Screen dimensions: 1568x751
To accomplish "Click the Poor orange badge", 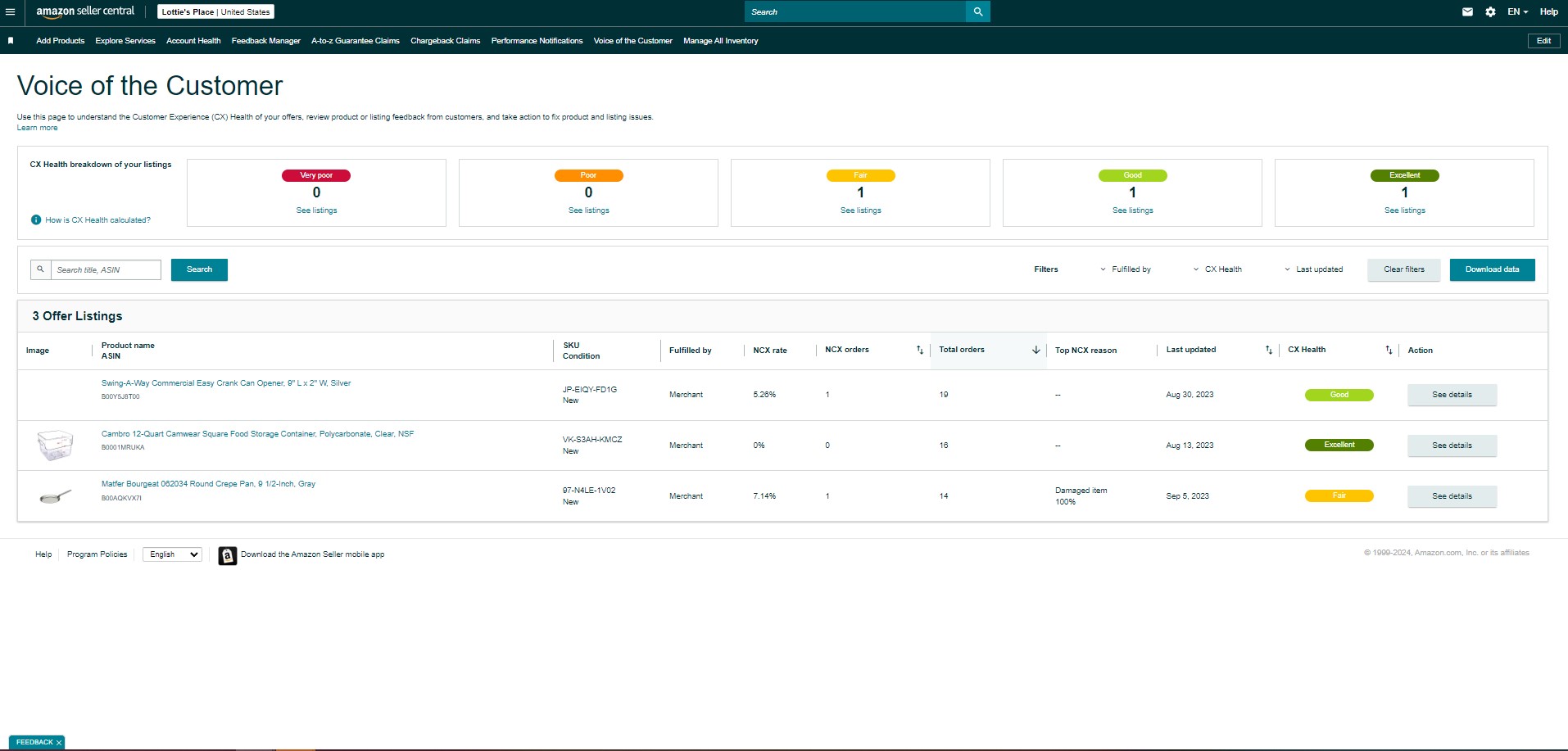I will point(589,175).
